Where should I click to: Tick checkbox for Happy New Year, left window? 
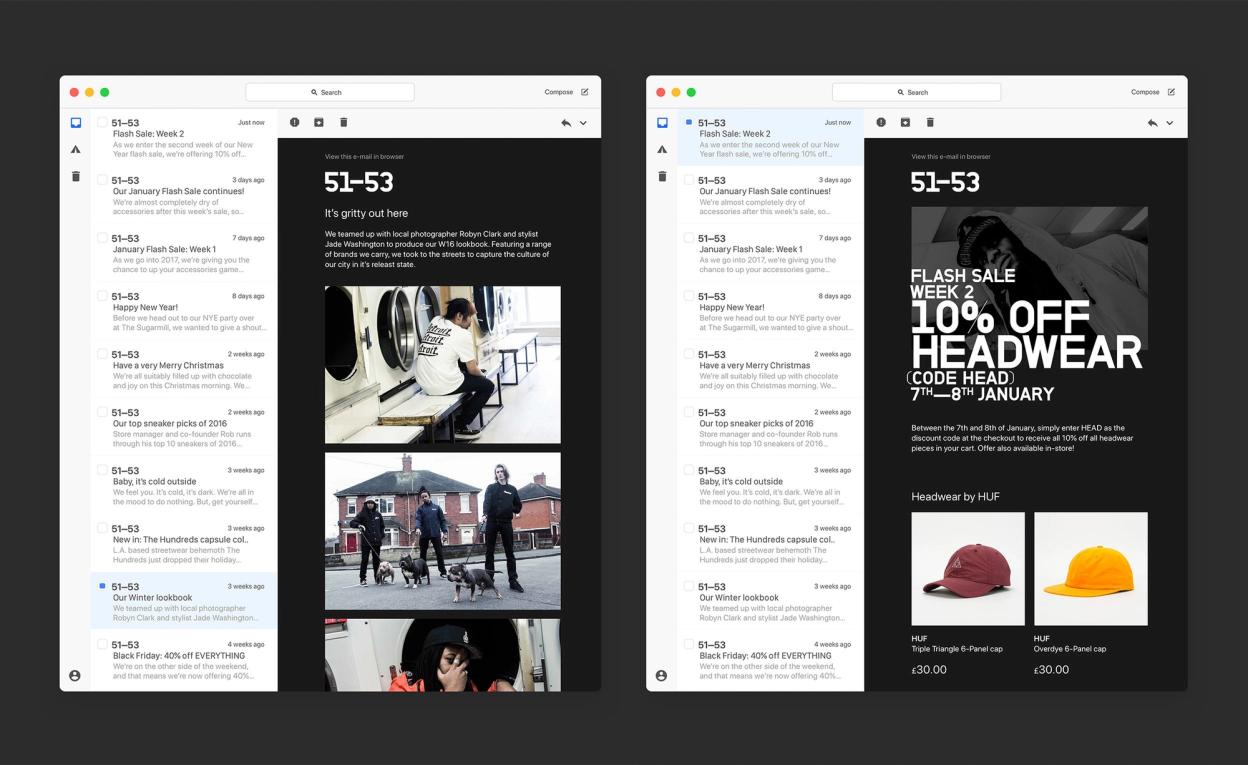click(102, 296)
